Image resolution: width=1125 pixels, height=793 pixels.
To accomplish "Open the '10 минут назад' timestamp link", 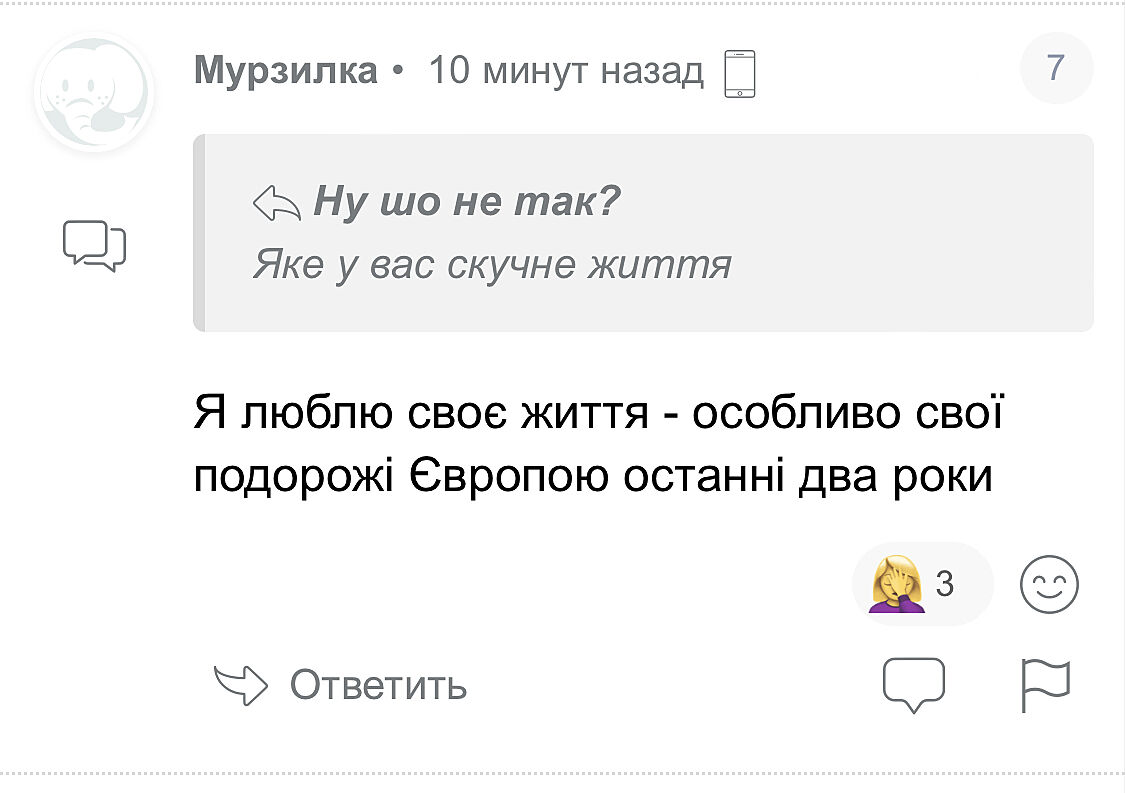I will (x=566, y=71).
